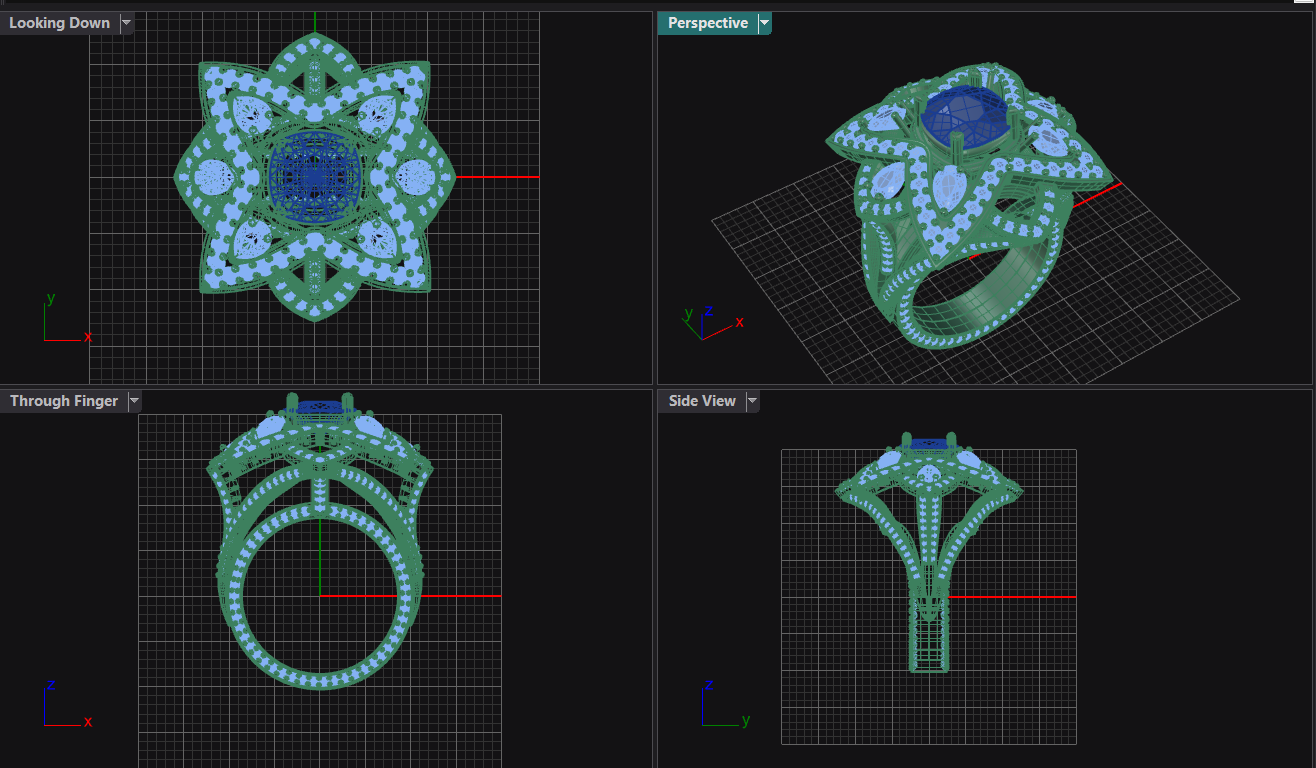
Task: Click the Through Finger viewport label
Action: (64, 401)
